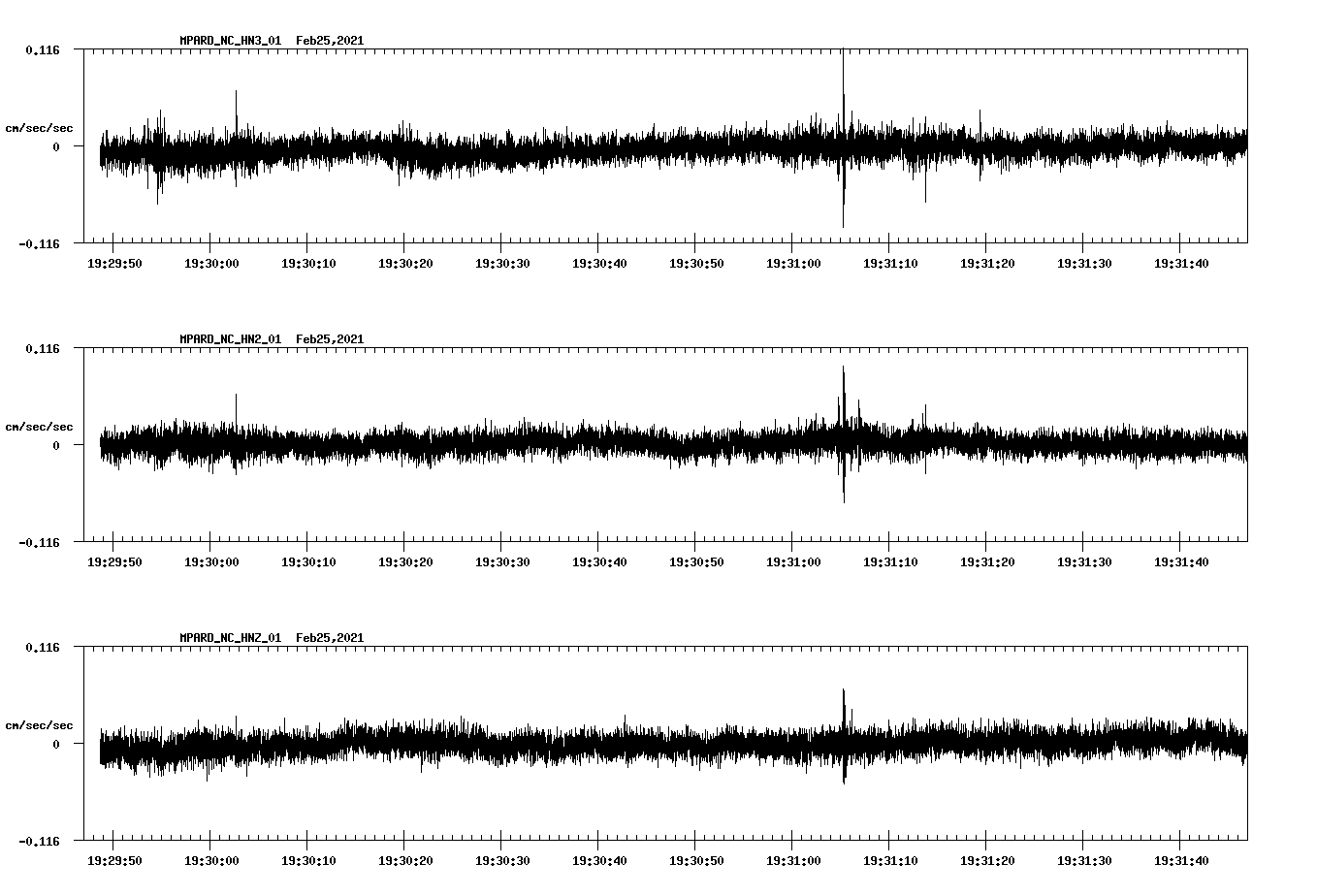The width and height of the screenshot is (1317, 896).
Task: Click the 19:31:40 time tick on bottom axis
Action: point(1183,858)
